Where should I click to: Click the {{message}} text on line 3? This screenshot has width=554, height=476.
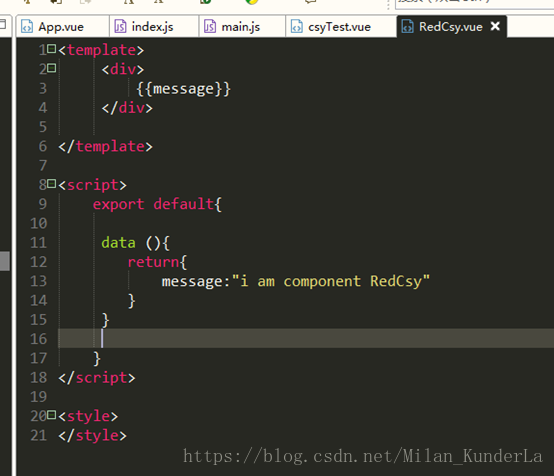coord(183,89)
